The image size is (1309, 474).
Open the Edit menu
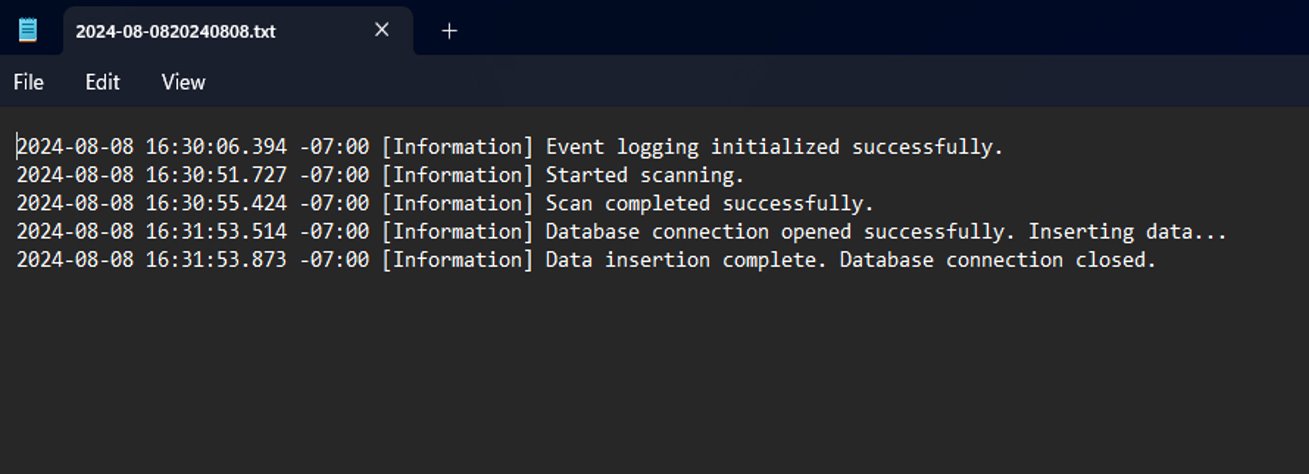click(x=102, y=82)
